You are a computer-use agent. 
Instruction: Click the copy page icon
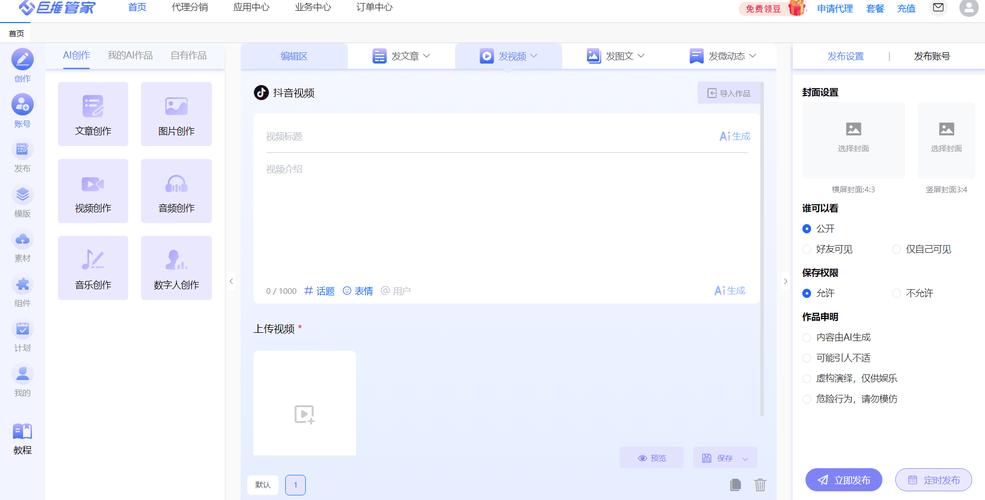(x=736, y=485)
